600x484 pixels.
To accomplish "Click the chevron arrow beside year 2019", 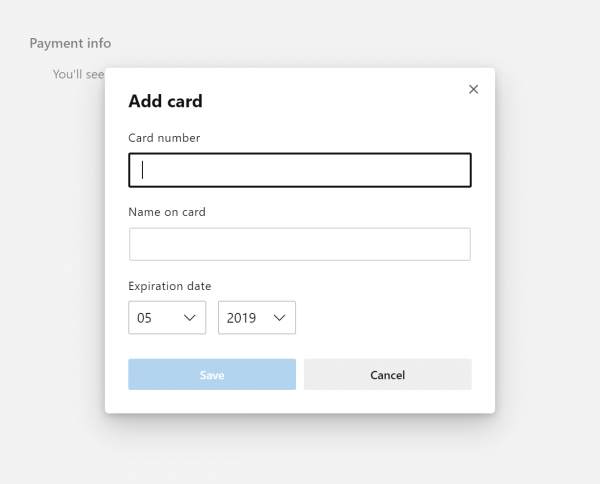I will pyautogui.click(x=280, y=318).
